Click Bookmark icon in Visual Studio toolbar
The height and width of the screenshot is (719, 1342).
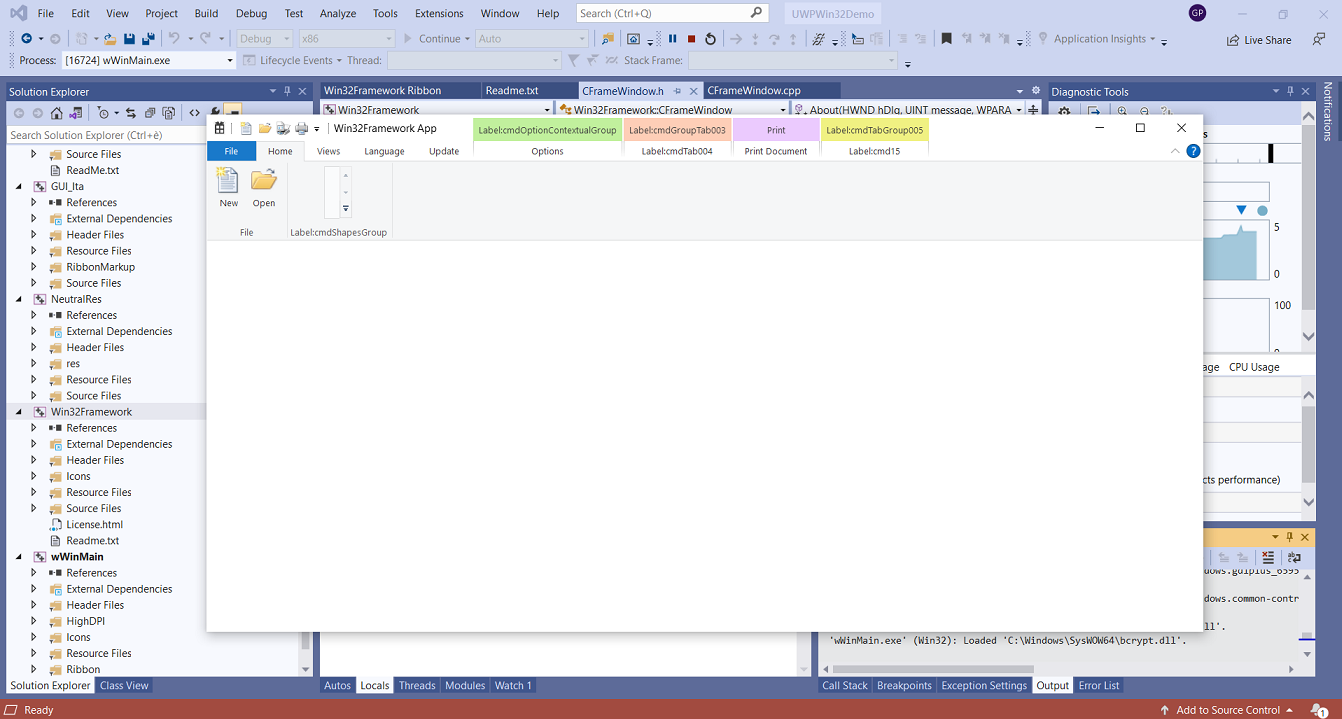(946, 39)
